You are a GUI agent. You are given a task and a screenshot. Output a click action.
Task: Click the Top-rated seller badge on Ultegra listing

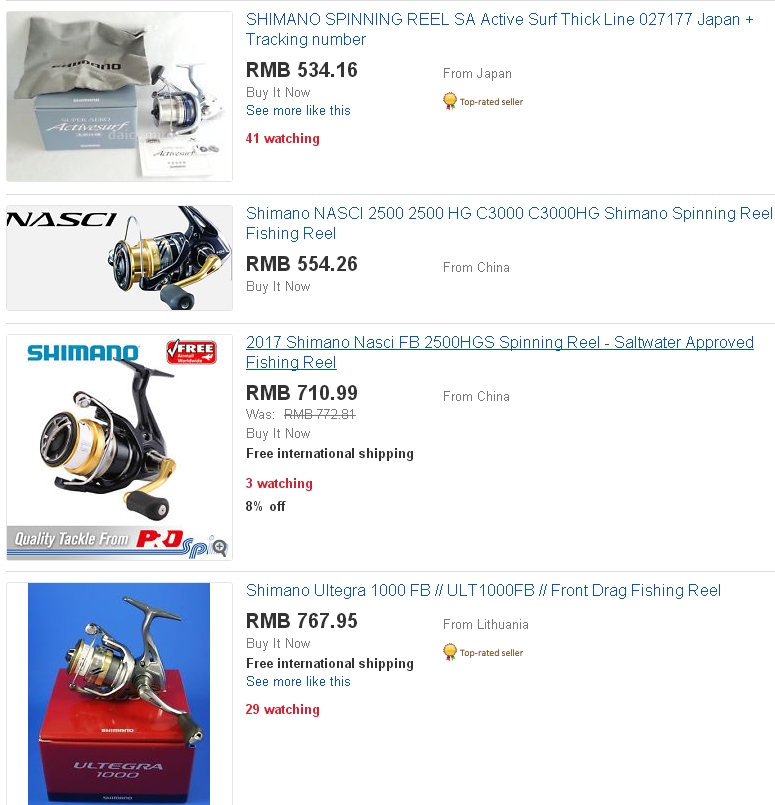482,653
